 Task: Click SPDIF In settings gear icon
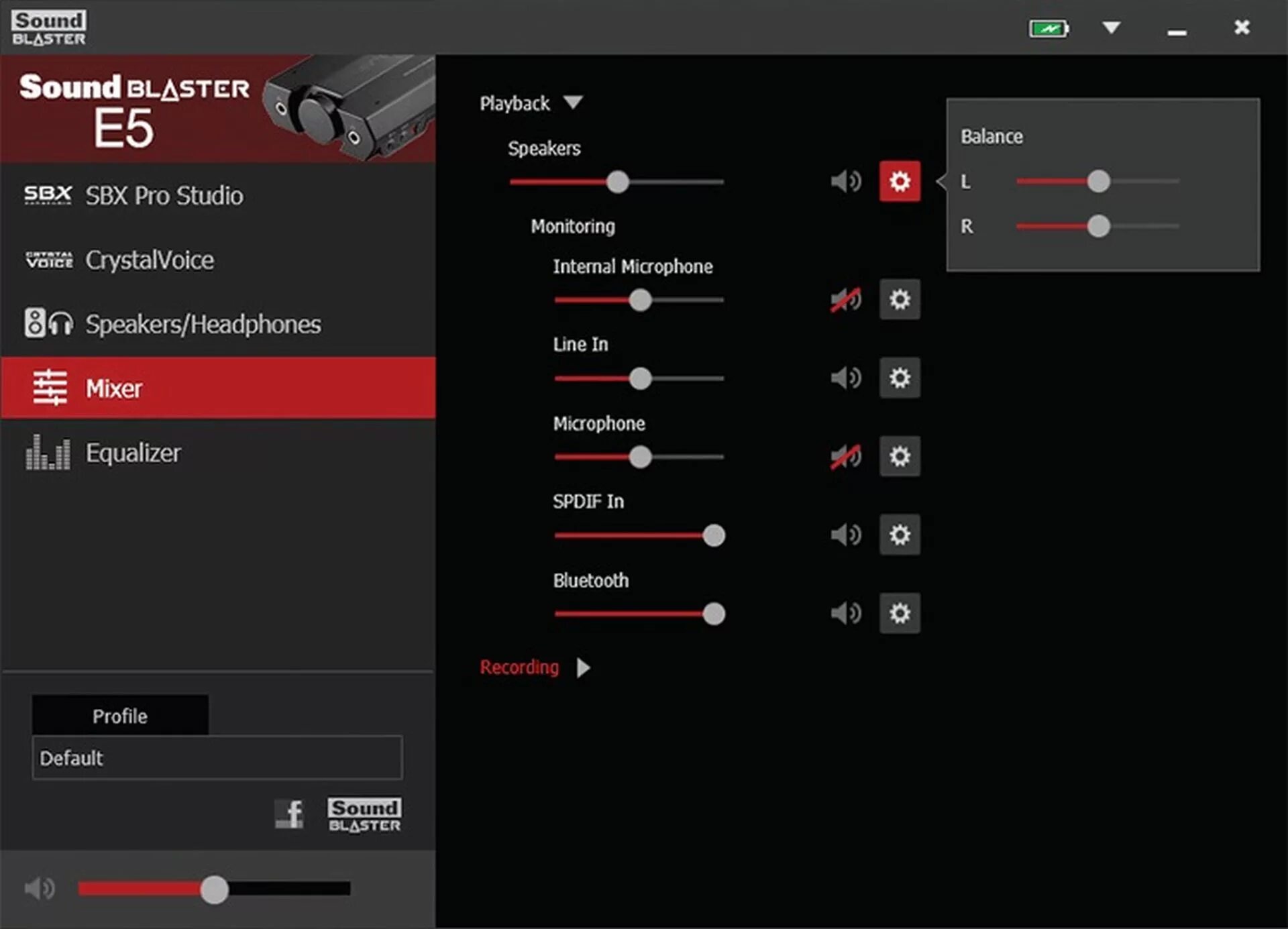[899, 535]
